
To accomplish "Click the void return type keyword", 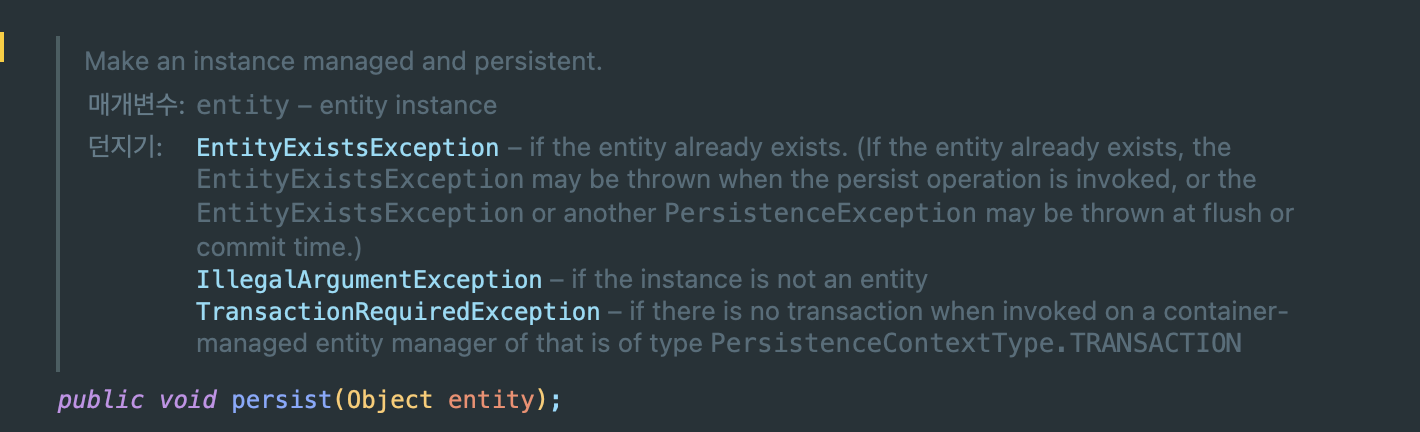I will click(x=188, y=400).
